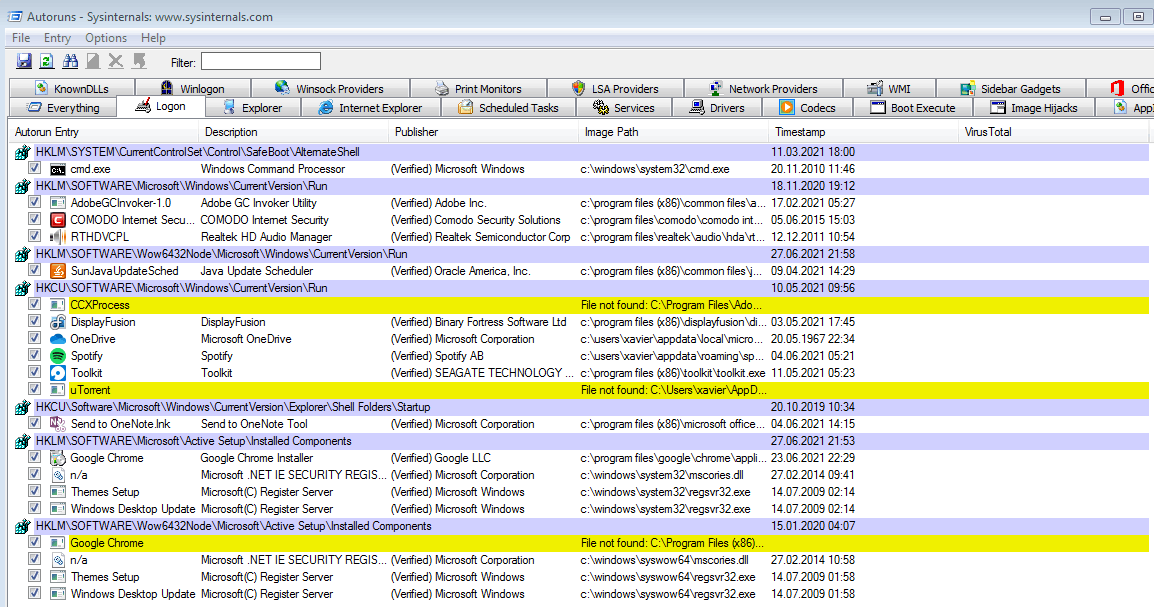Click the n/a mscories.dll system32 entry icon
This screenshot has height=607, width=1154.
(x=57, y=475)
